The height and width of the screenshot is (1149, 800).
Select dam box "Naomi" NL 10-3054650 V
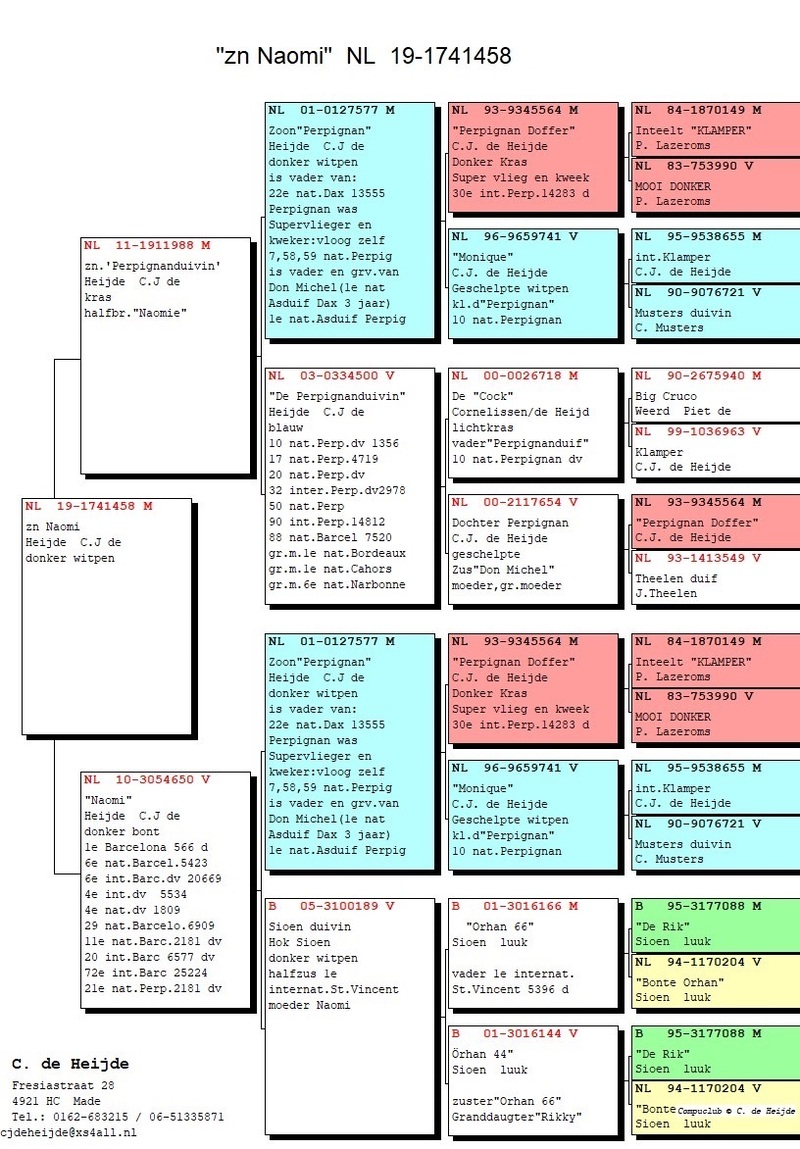(x=164, y=890)
